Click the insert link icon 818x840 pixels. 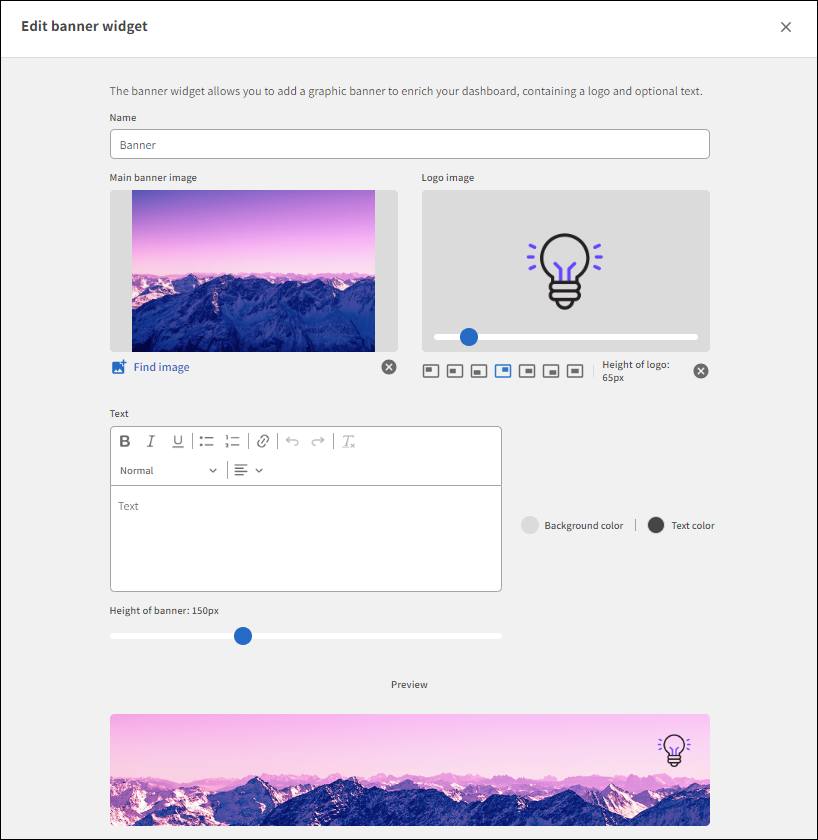pos(263,441)
